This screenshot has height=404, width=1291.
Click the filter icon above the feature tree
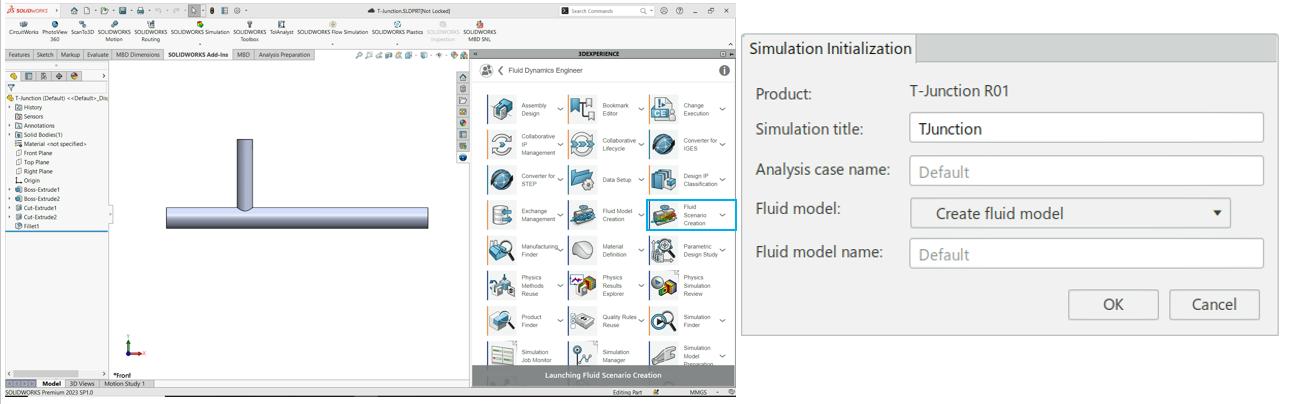tap(11, 87)
